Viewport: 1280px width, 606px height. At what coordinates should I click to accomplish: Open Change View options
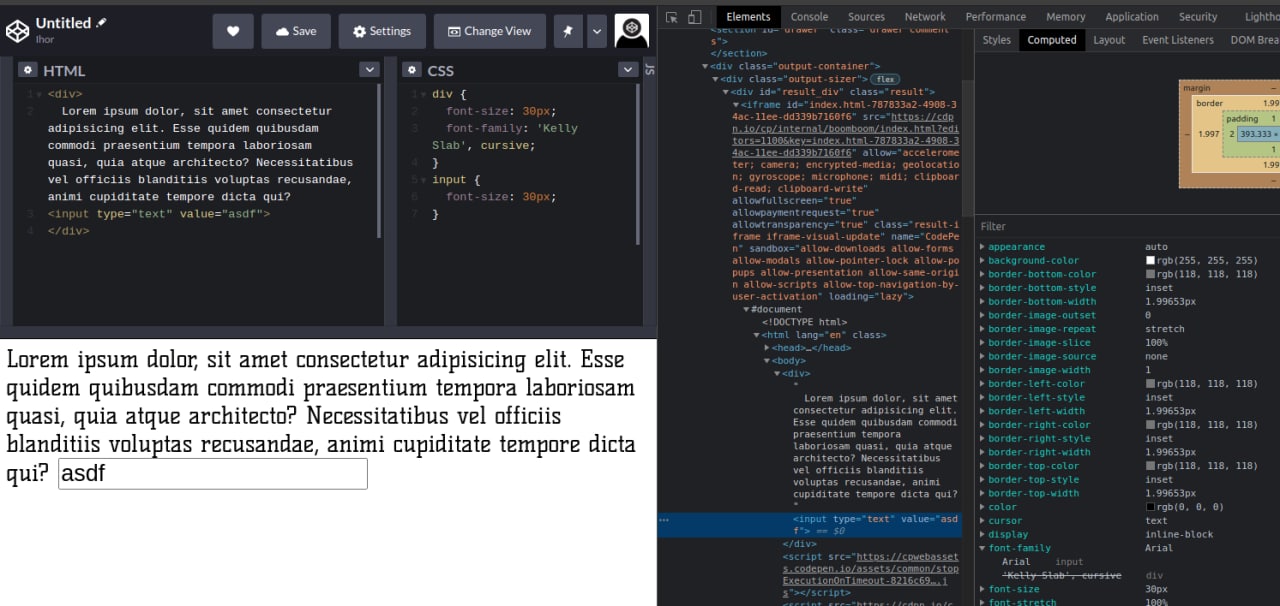coord(490,31)
